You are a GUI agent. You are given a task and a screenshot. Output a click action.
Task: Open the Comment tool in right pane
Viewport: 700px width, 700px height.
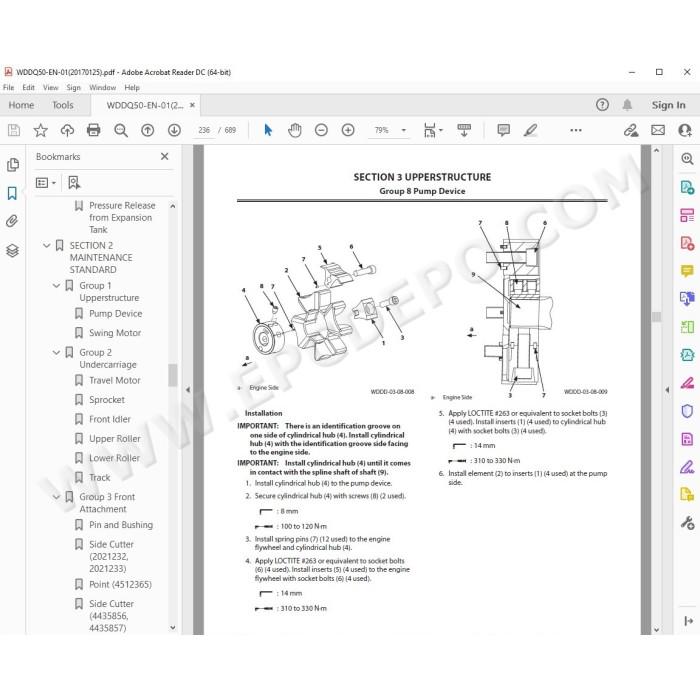pos(687,271)
